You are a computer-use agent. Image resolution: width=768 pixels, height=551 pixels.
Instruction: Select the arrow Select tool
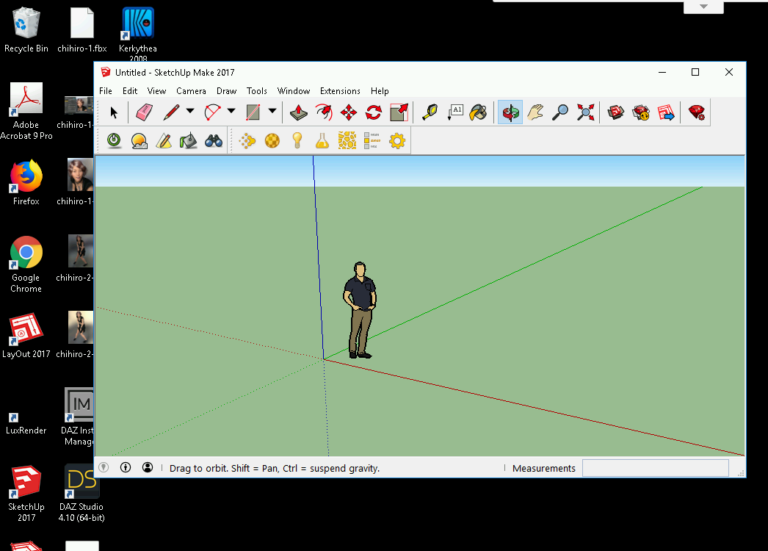pos(114,113)
